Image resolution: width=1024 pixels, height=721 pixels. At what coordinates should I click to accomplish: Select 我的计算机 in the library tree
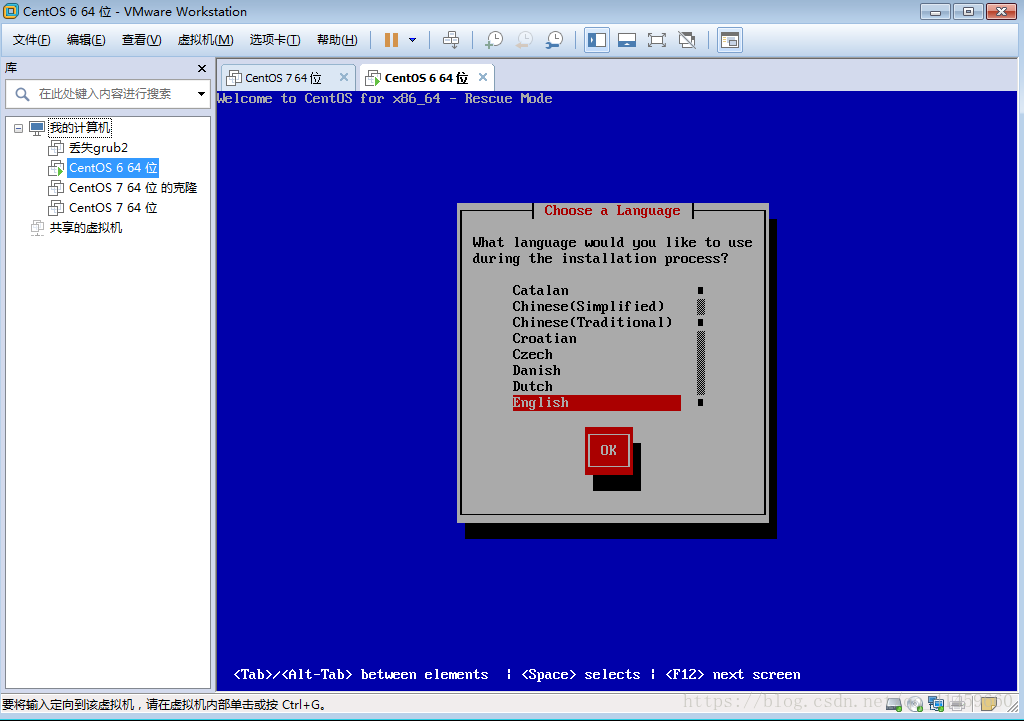(80, 127)
